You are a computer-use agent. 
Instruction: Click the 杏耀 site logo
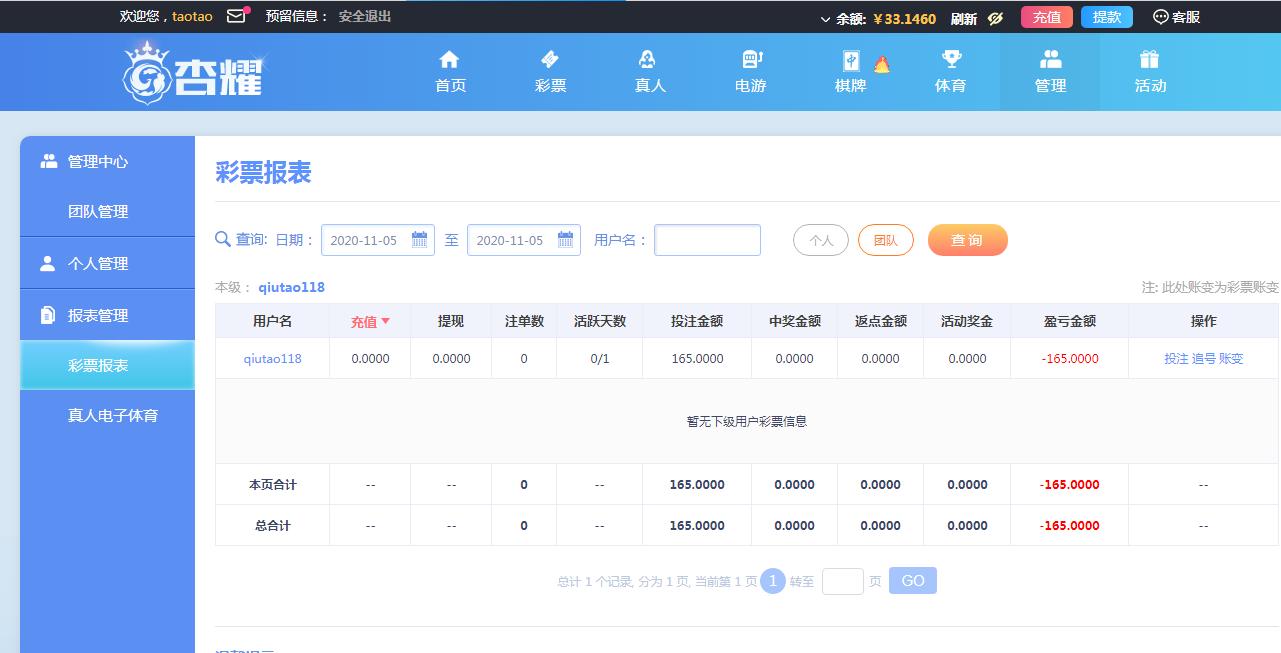(x=195, y=72)
